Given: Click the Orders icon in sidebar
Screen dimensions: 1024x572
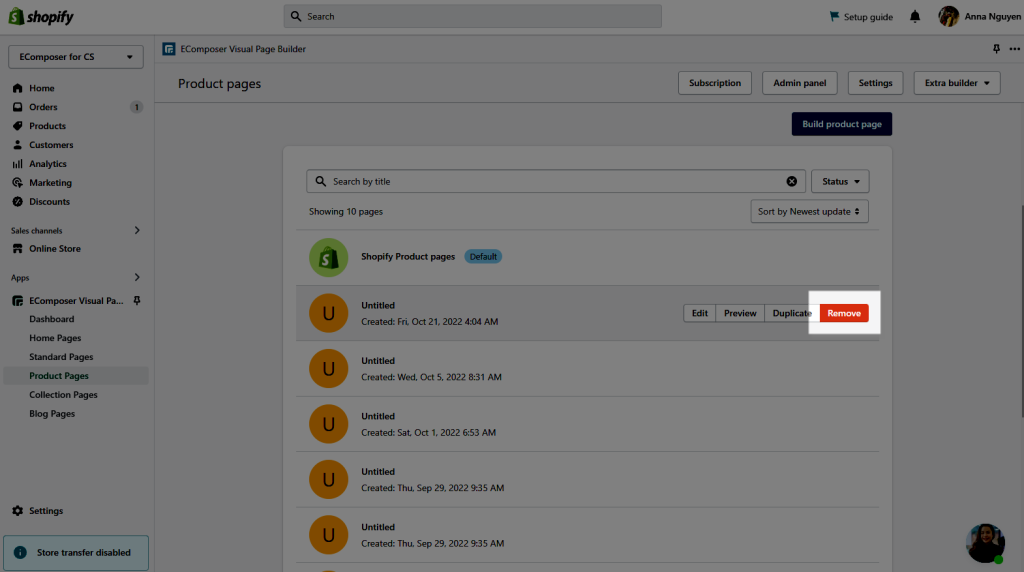Looking at the screenshot, I should coord(18,107).
